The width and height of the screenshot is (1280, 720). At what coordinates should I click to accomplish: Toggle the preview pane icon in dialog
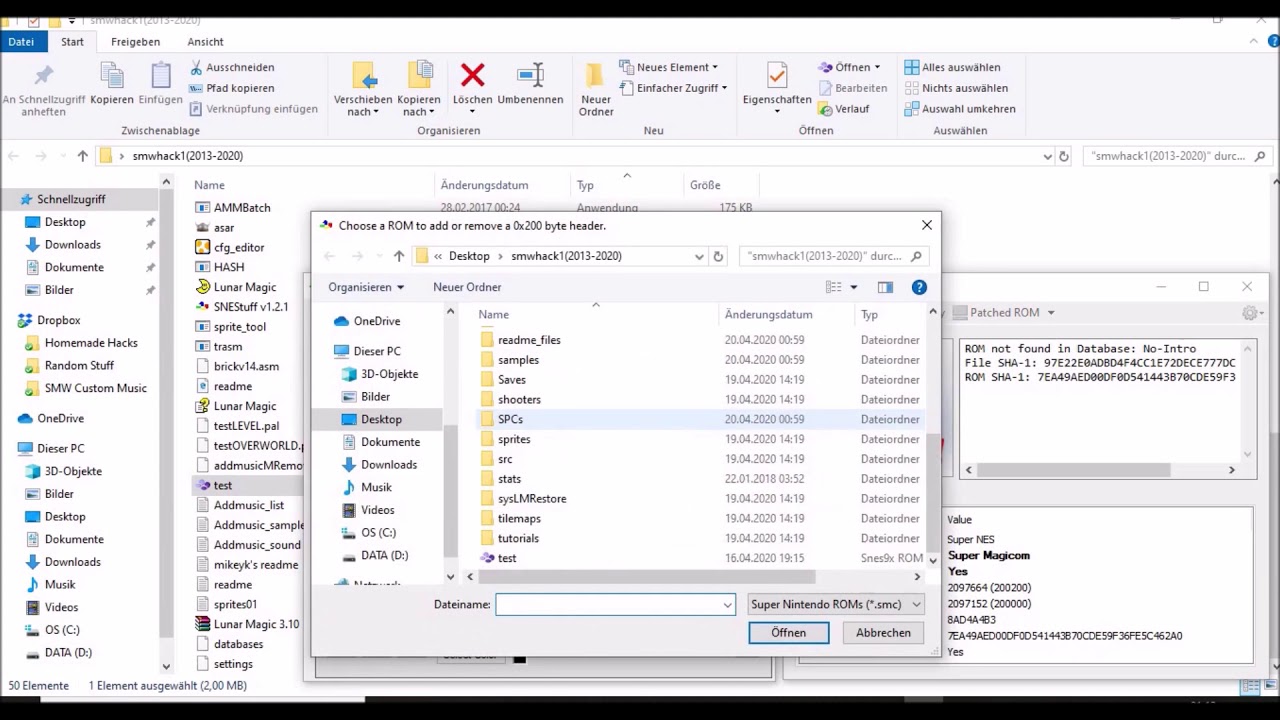click(x=885, y=287)
